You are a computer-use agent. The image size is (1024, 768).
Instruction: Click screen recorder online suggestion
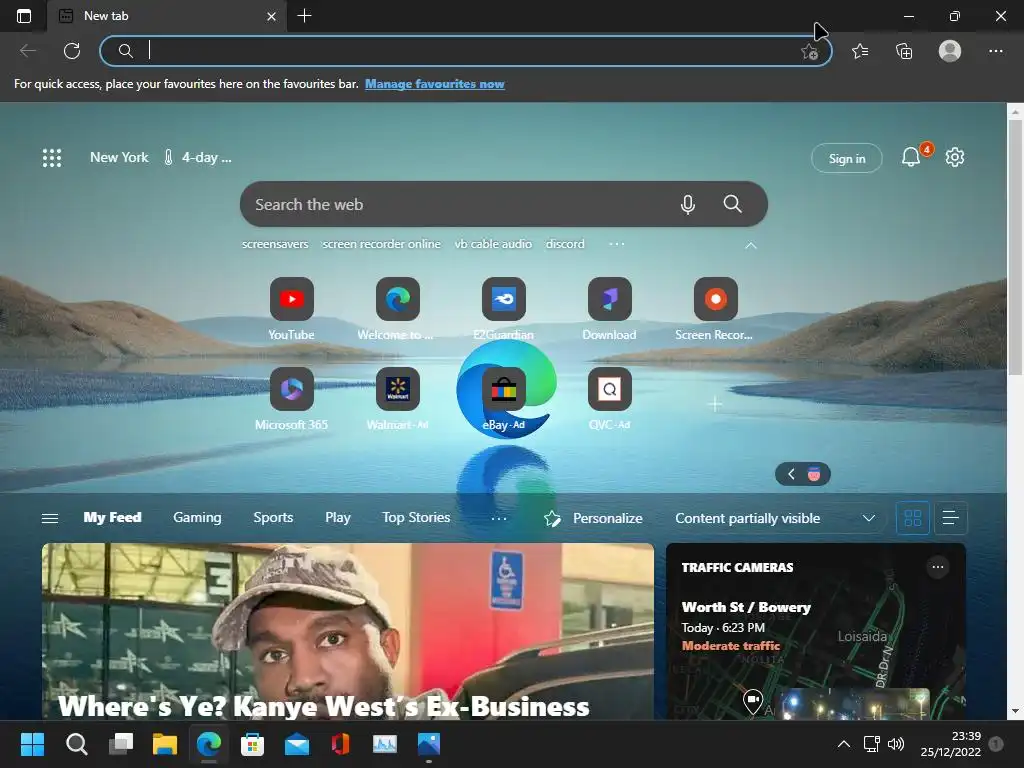[381, 244]
